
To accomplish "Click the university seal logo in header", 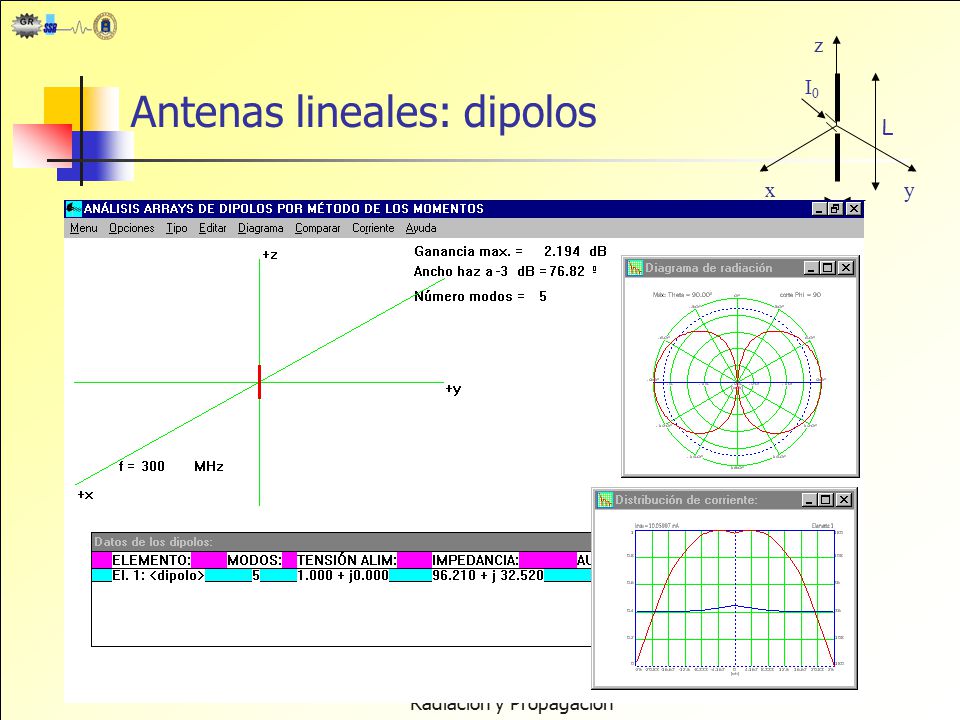I will tap(105, 26).
